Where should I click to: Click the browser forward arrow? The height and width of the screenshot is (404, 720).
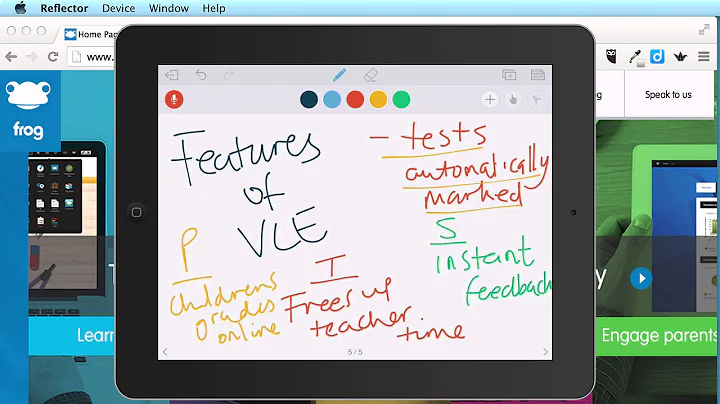(32, 57)
